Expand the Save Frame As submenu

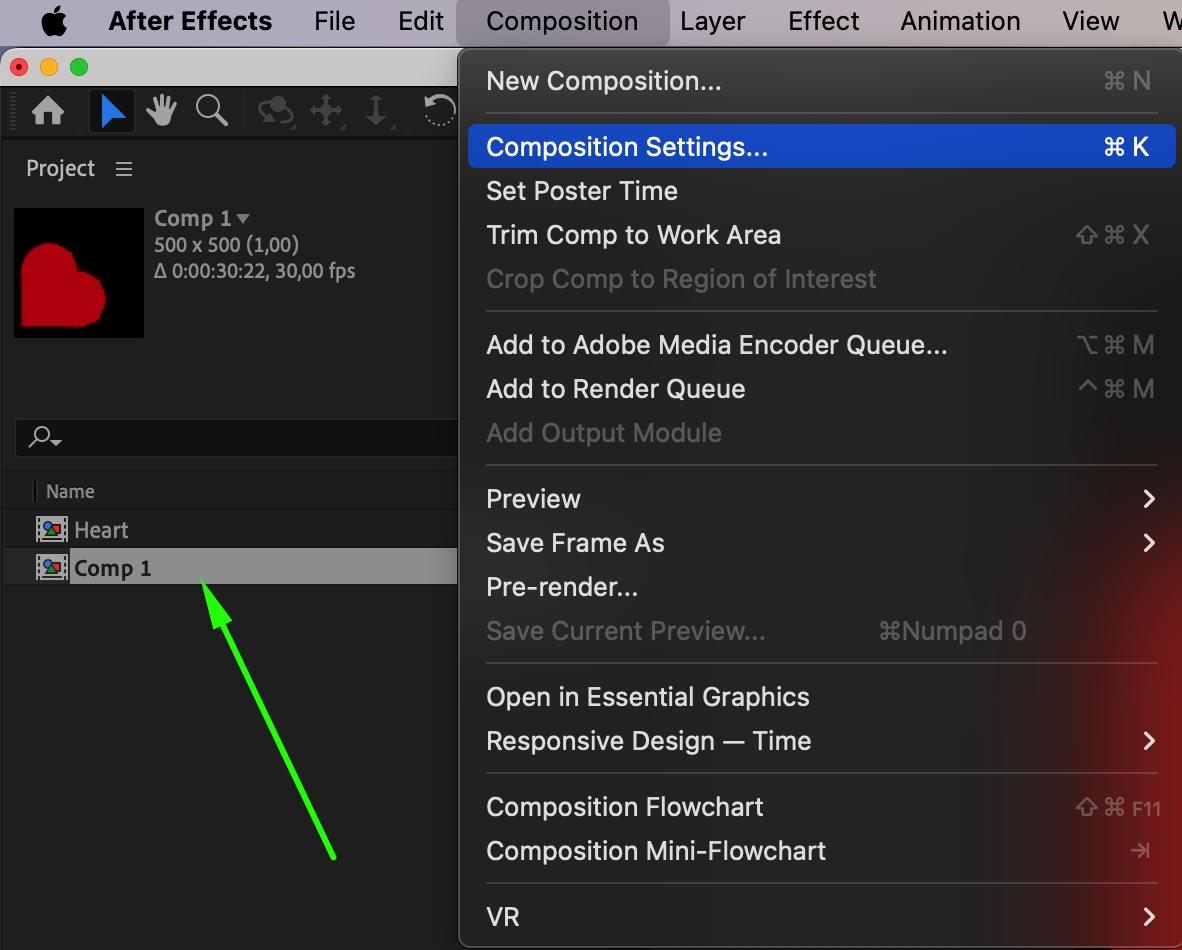point(1148,543)
